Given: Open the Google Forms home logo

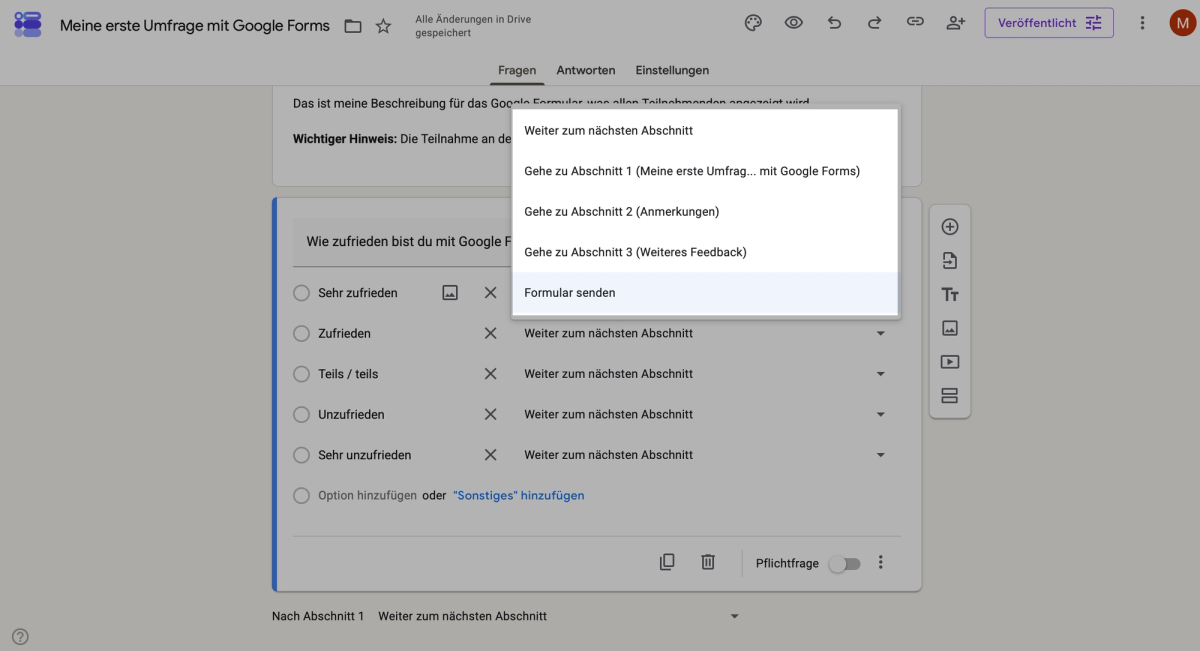Looking at the screenshot, I should [28, 25].
